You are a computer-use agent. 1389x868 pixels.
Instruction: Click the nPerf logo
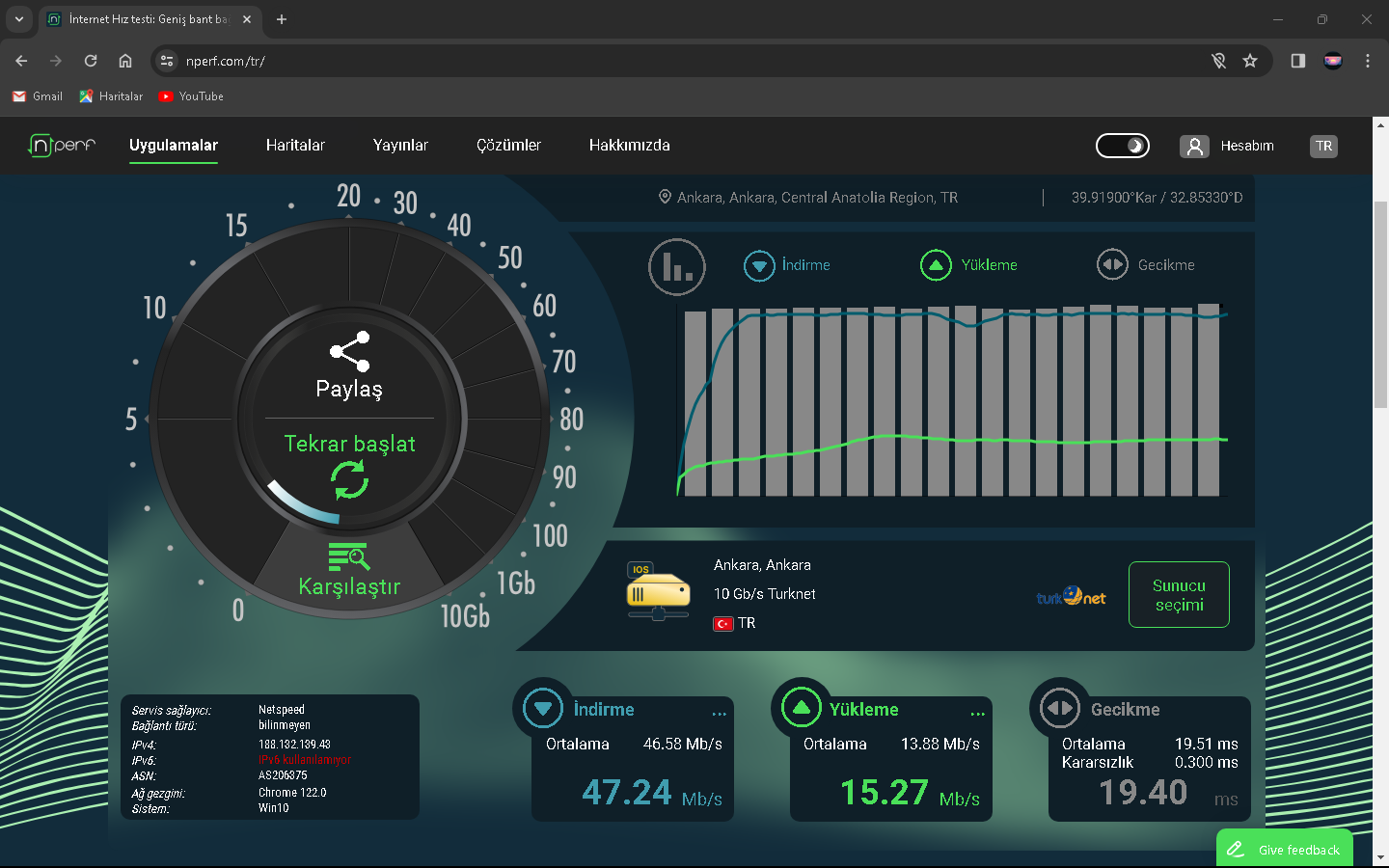coord(62,146)
